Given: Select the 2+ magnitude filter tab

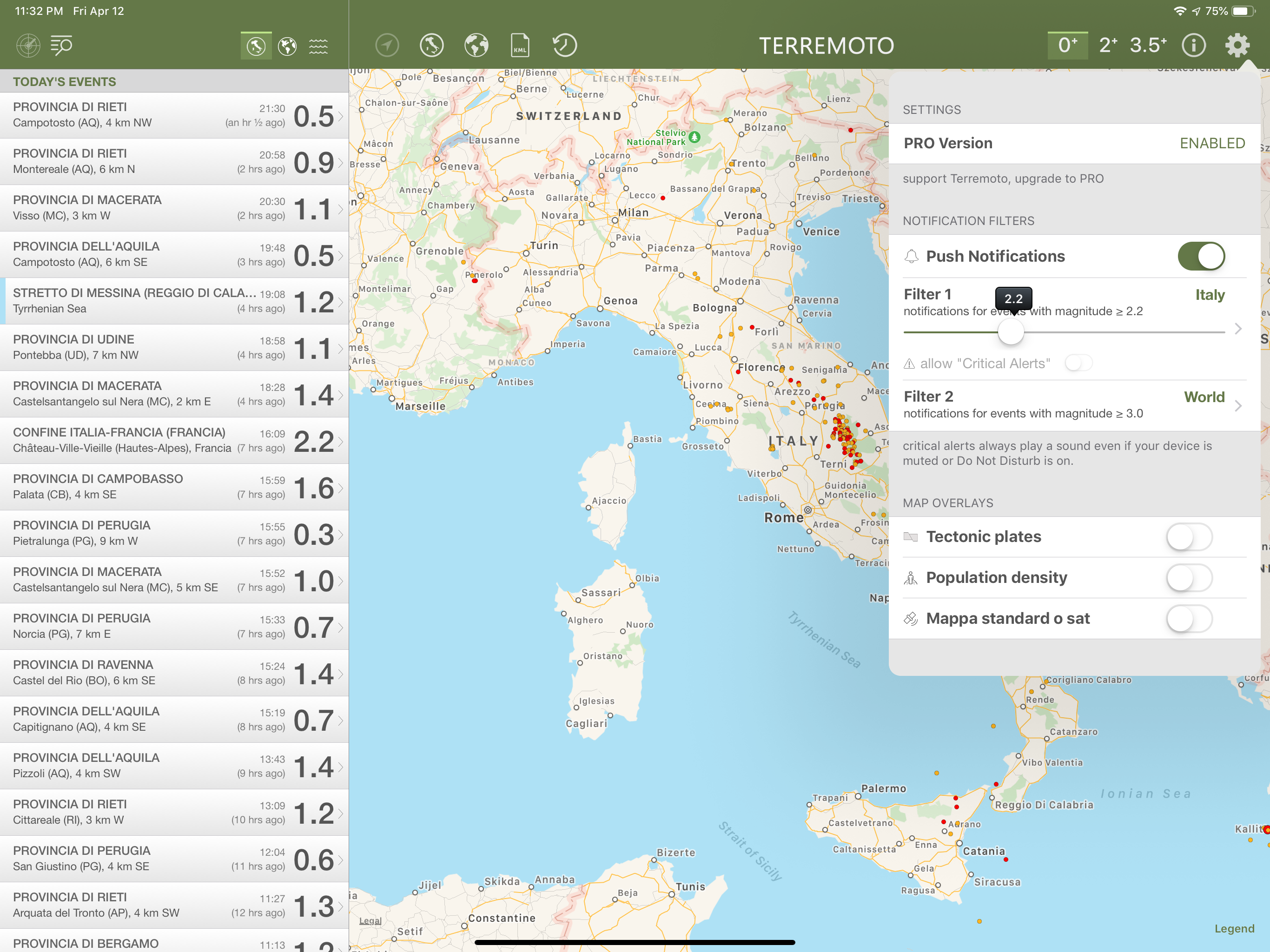Looking at the screenshot, I should pos(1108,46).
